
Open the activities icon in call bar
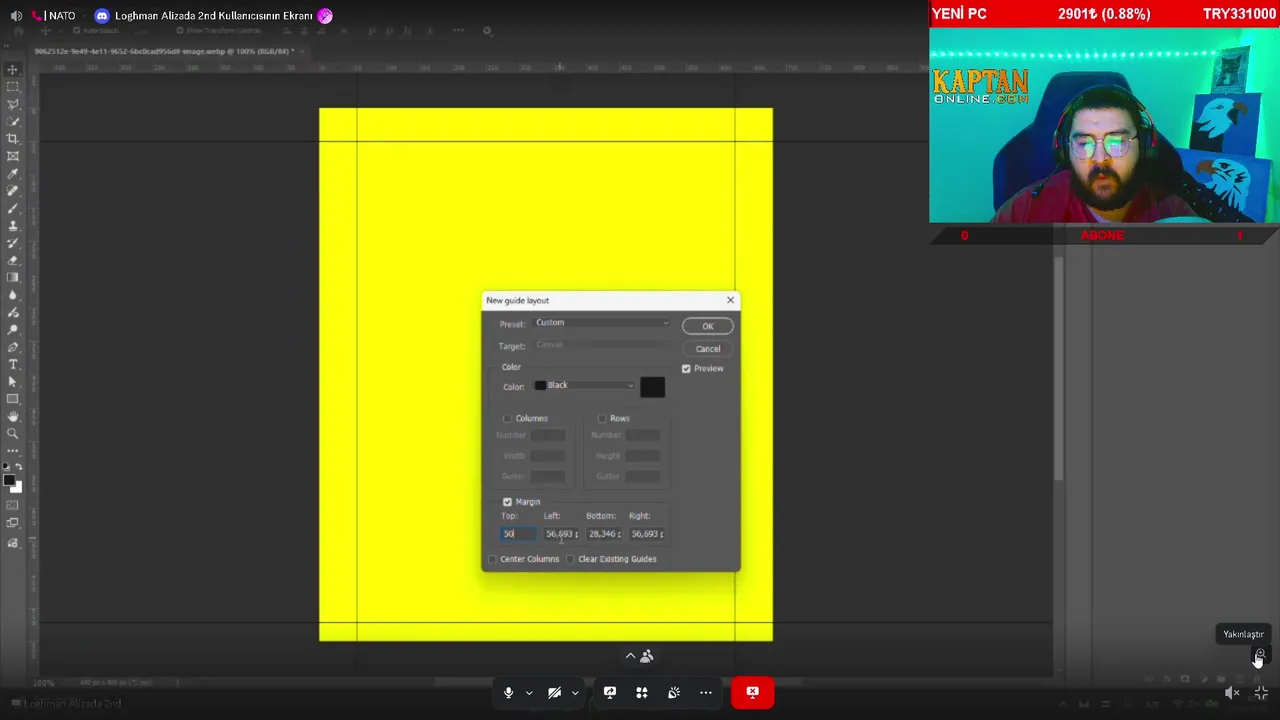click(642, 692)
